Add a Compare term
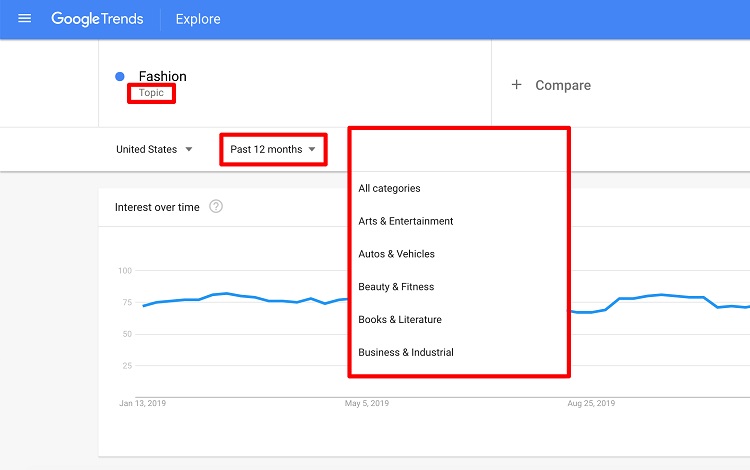750x470 pixels. click(x=563, y=85)
